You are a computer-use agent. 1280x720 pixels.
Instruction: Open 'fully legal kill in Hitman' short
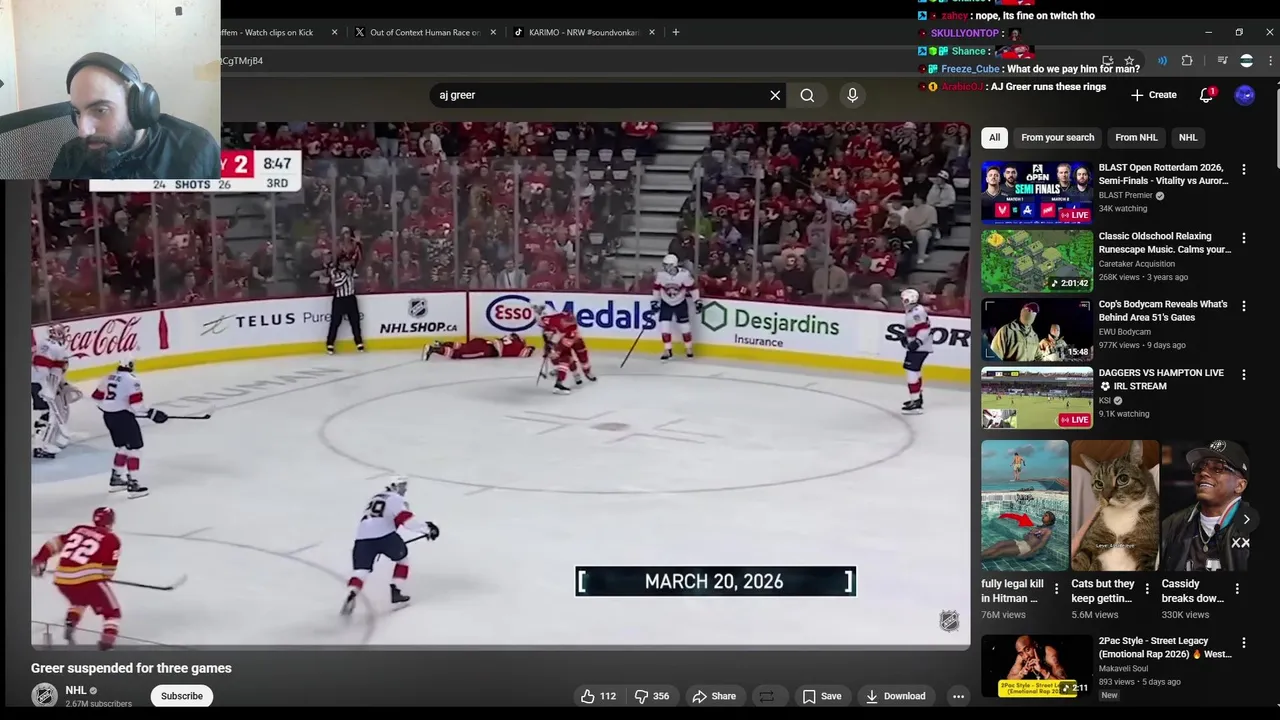pos(1024,506)
